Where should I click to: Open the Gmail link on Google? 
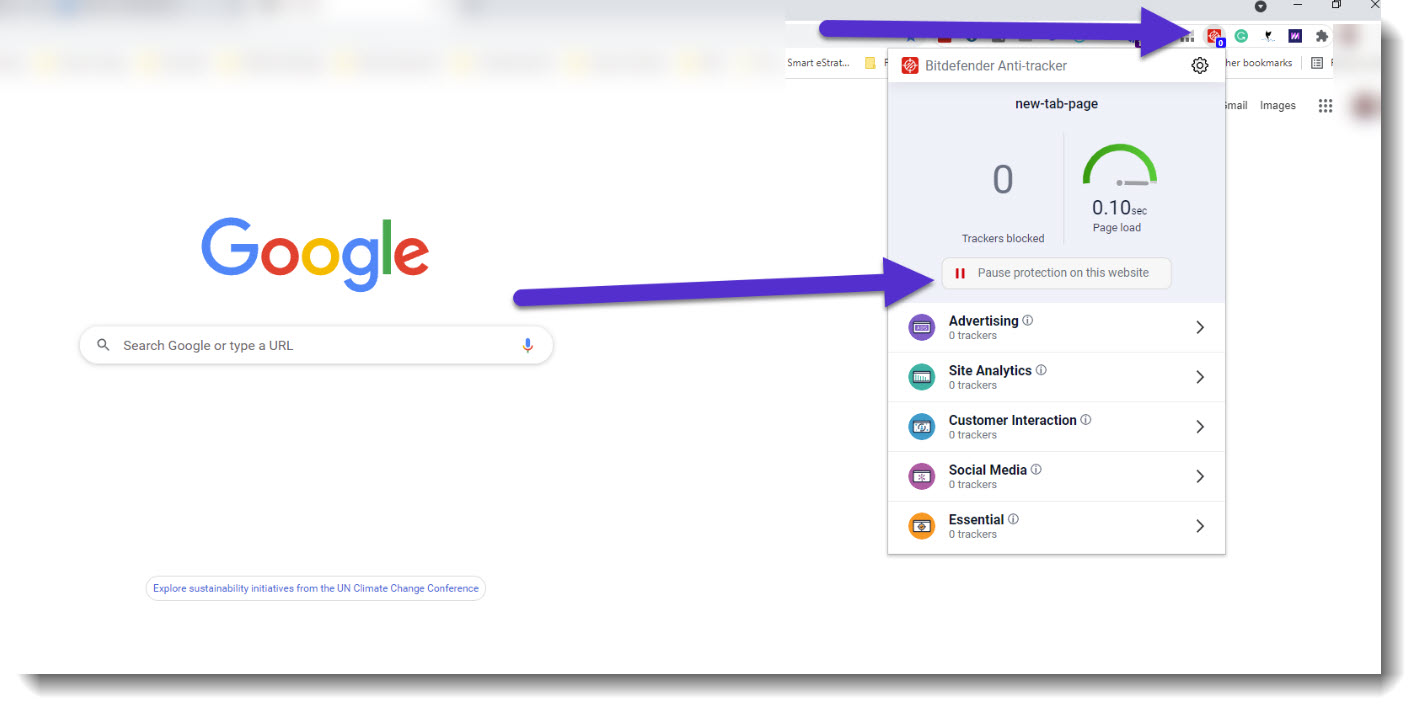click(1235, 106)
